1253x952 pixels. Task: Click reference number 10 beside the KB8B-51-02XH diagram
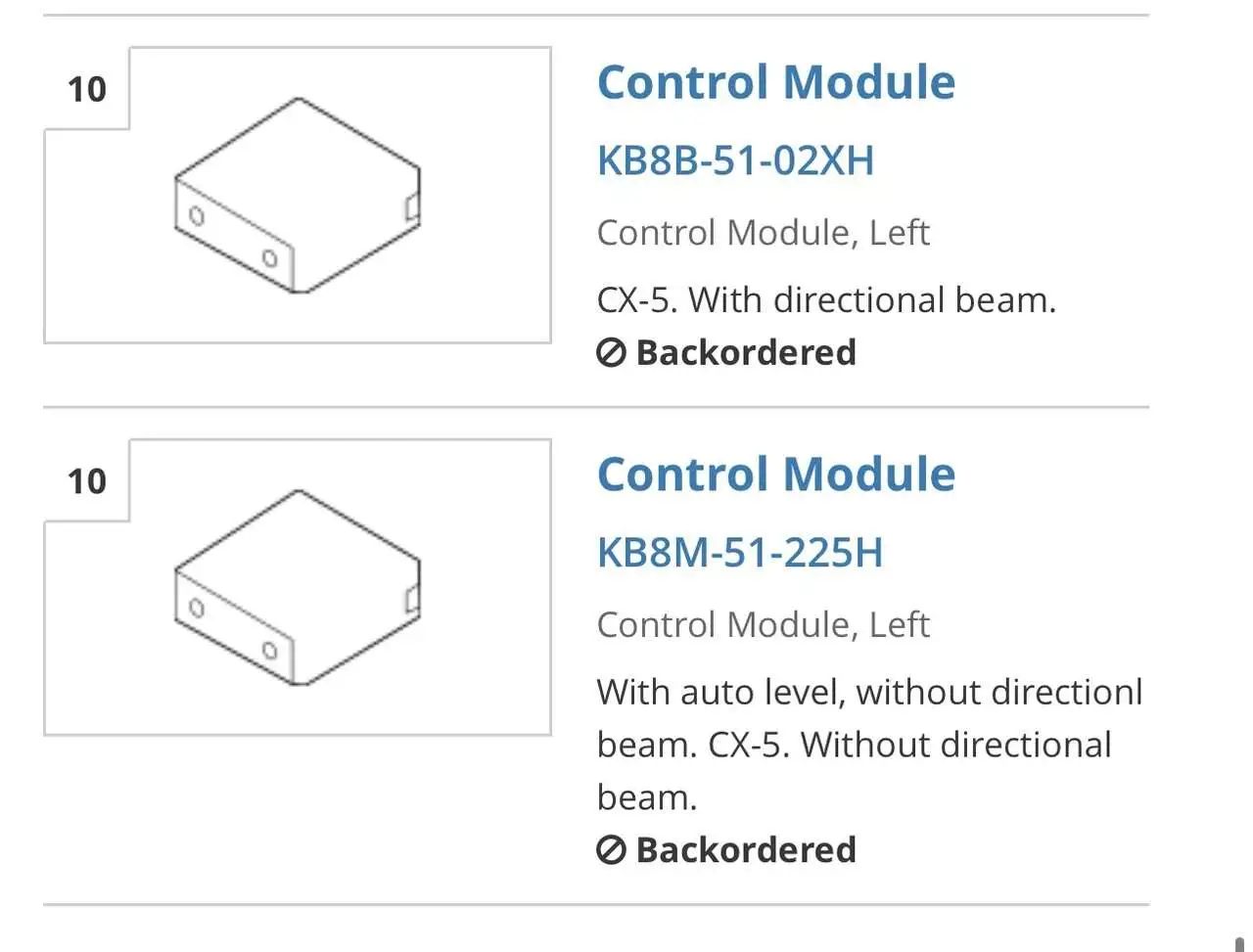pos(86,89)
